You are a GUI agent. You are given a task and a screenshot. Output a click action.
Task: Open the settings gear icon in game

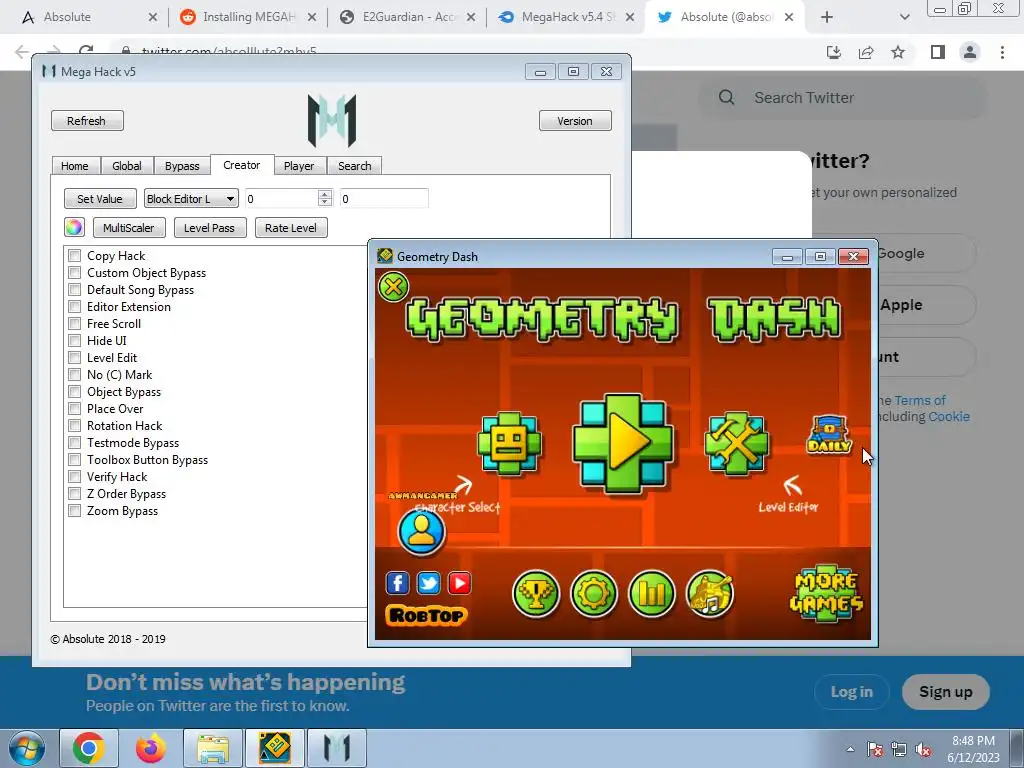(594, 594)
